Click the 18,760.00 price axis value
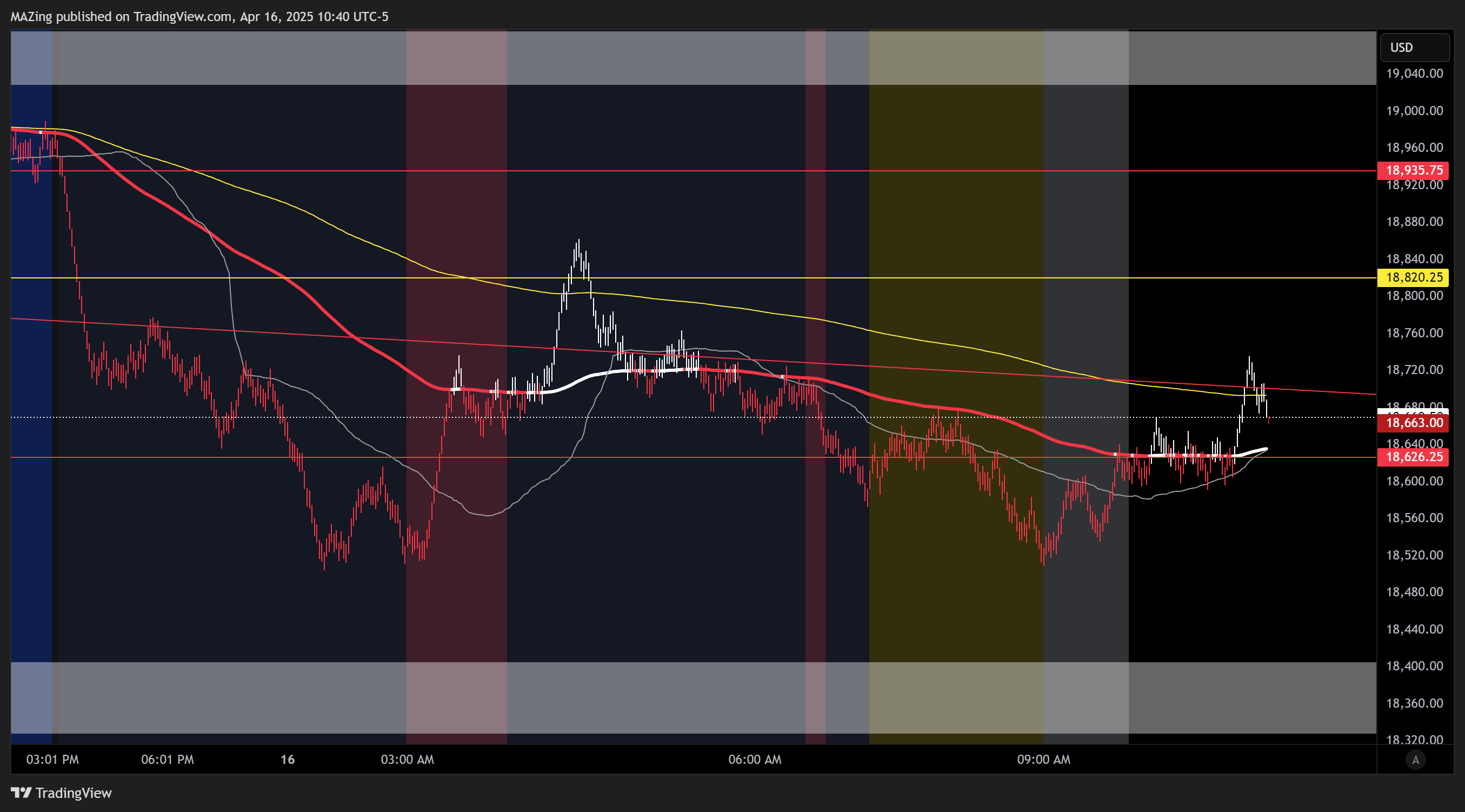The height and width of the screenshot is (812, 1465). pos(1414,332)
